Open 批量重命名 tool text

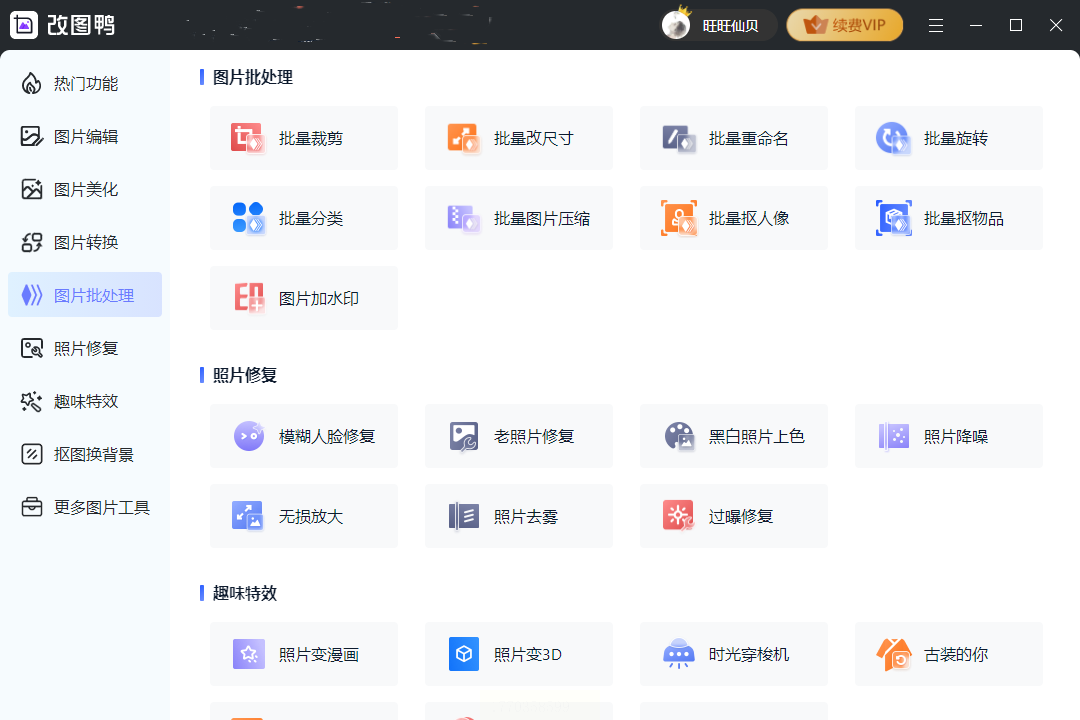coord(749,138)
